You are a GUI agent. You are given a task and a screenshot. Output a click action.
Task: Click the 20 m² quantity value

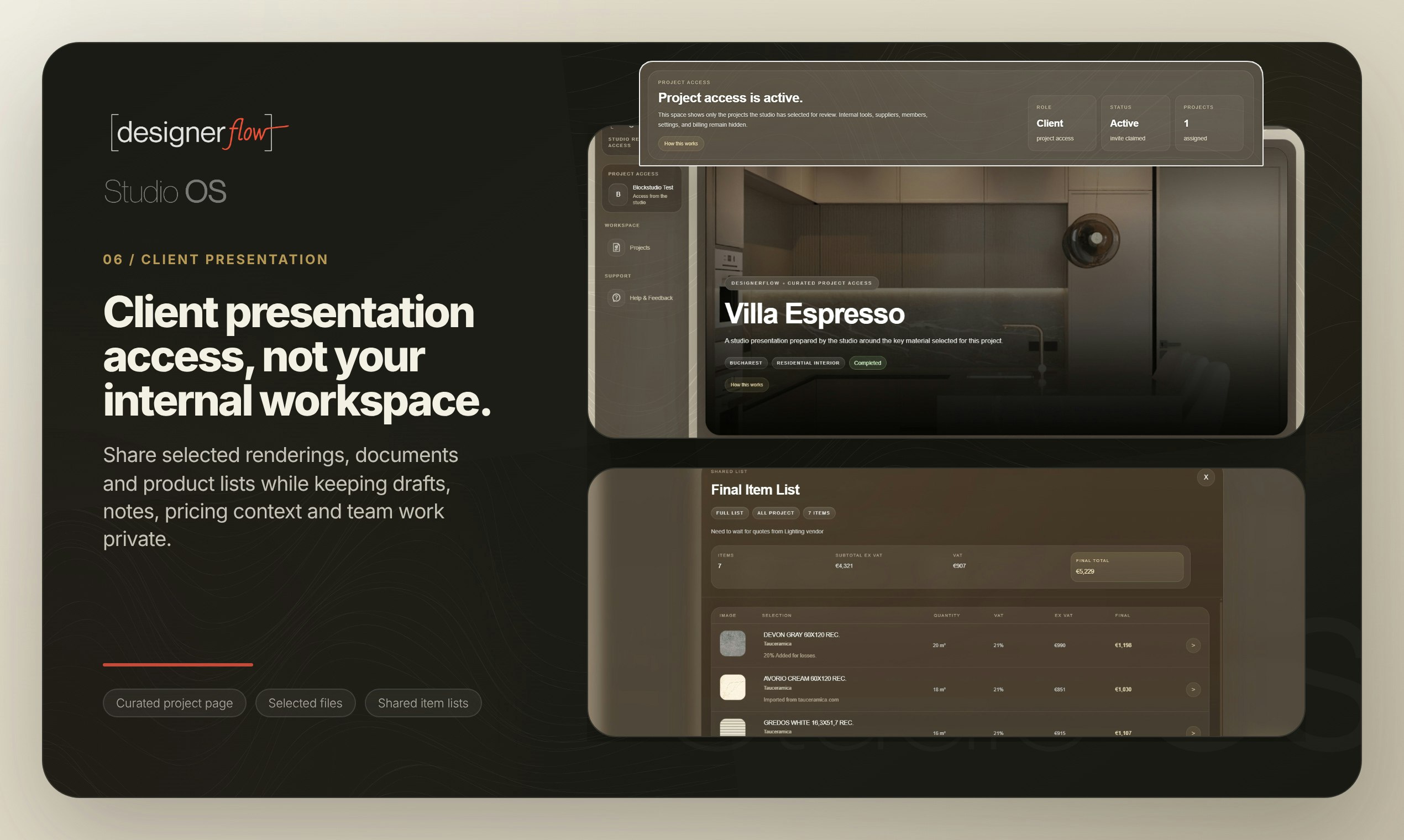pyautogui.click(x=939, y=645)
